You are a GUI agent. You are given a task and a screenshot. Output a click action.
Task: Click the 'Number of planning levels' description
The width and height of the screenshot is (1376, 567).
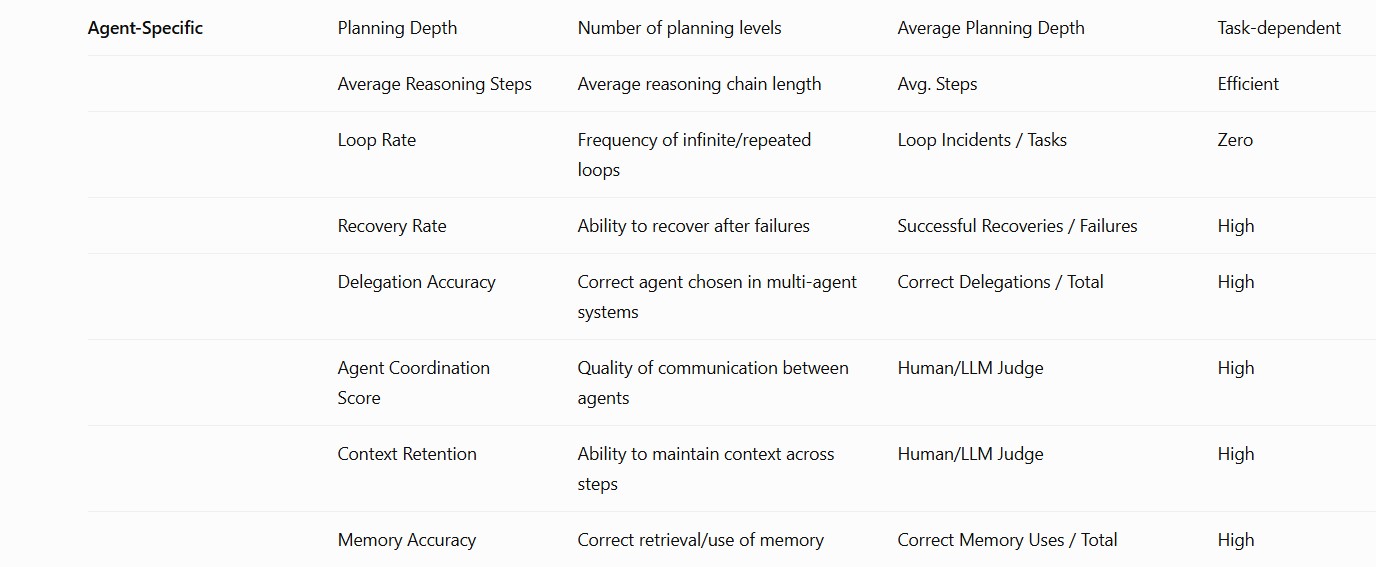pos(680,28)
